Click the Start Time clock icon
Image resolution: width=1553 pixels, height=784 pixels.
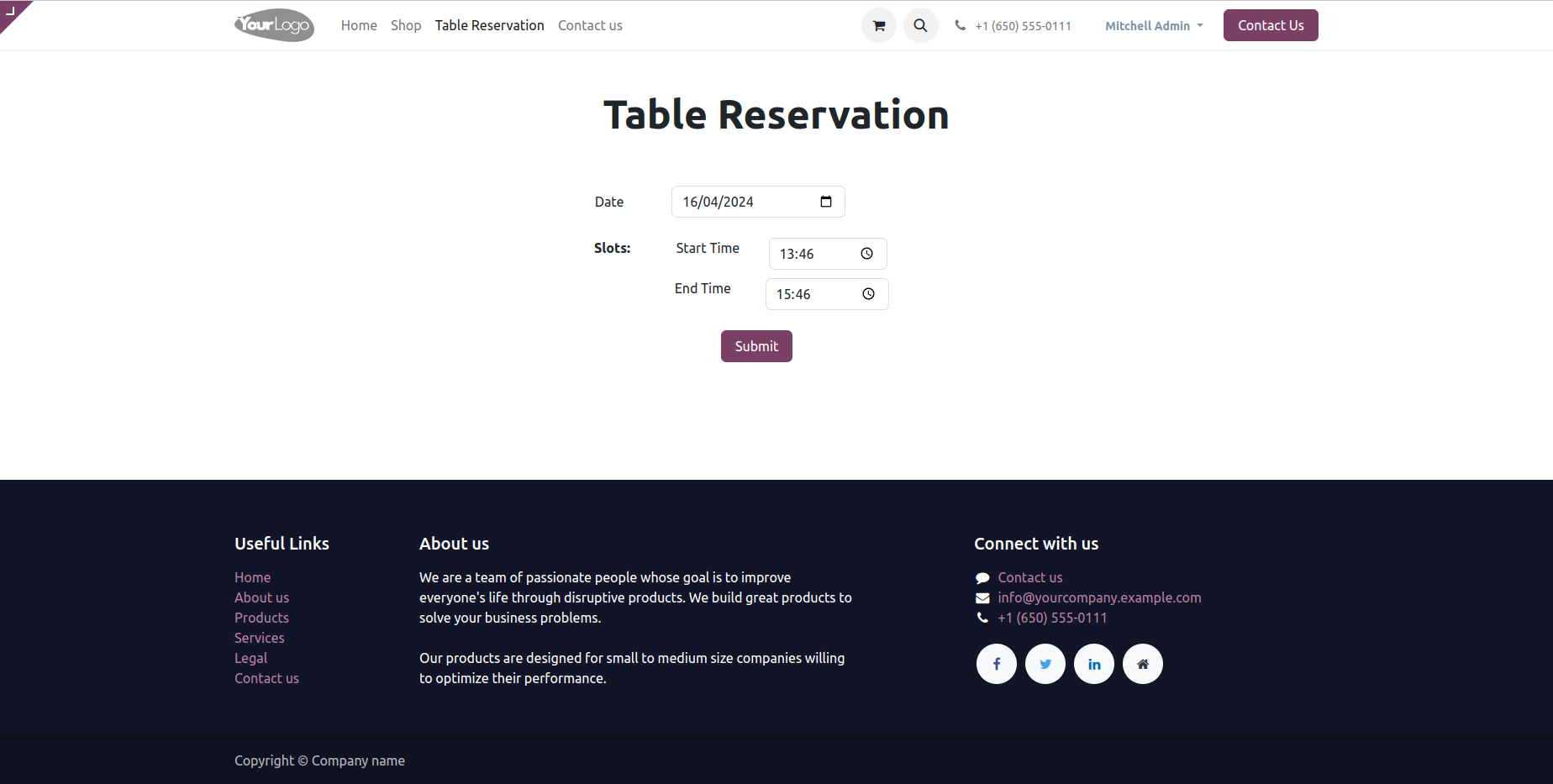tap(867, 254)
